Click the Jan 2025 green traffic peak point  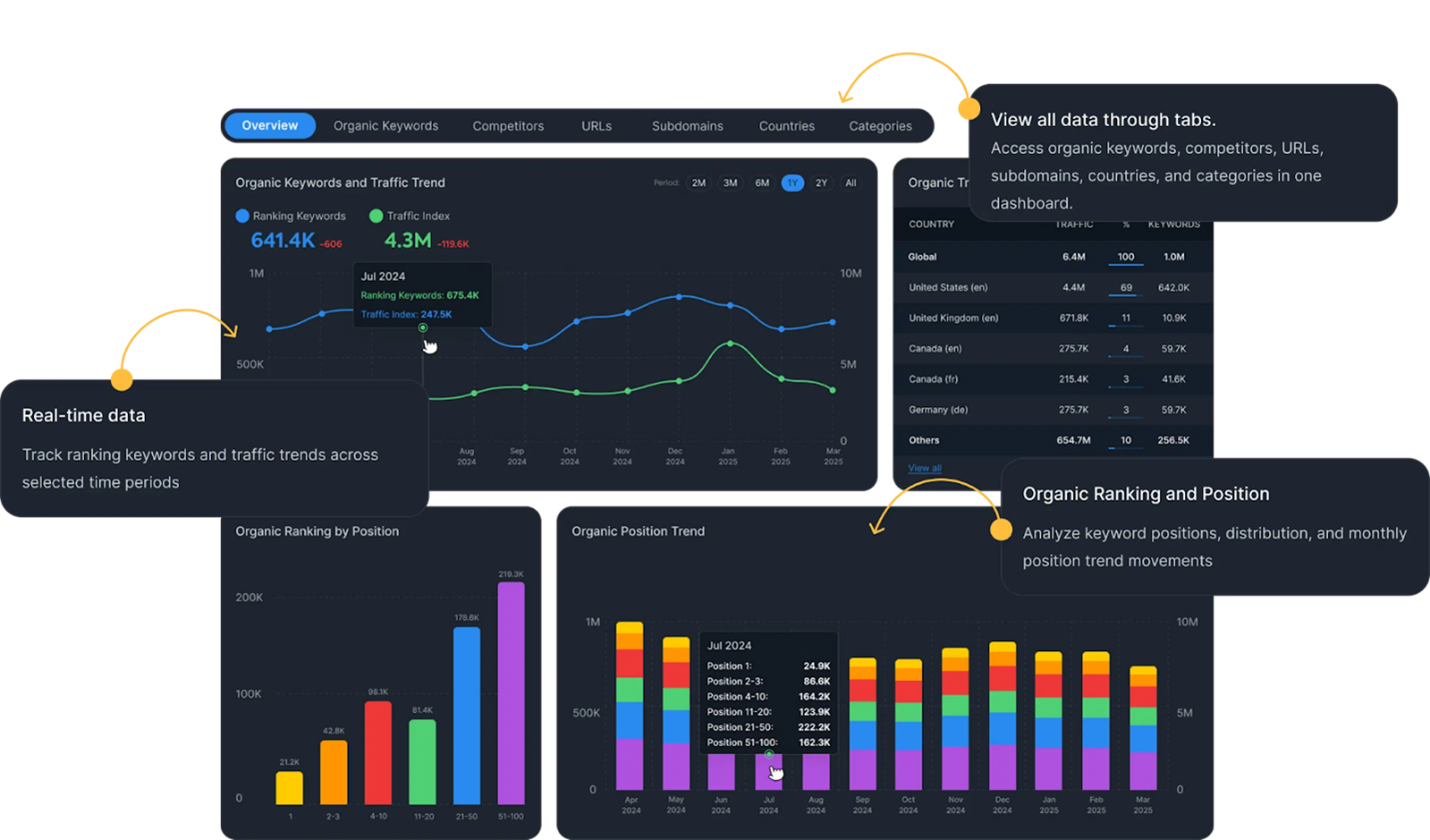(x=730, y=343)
